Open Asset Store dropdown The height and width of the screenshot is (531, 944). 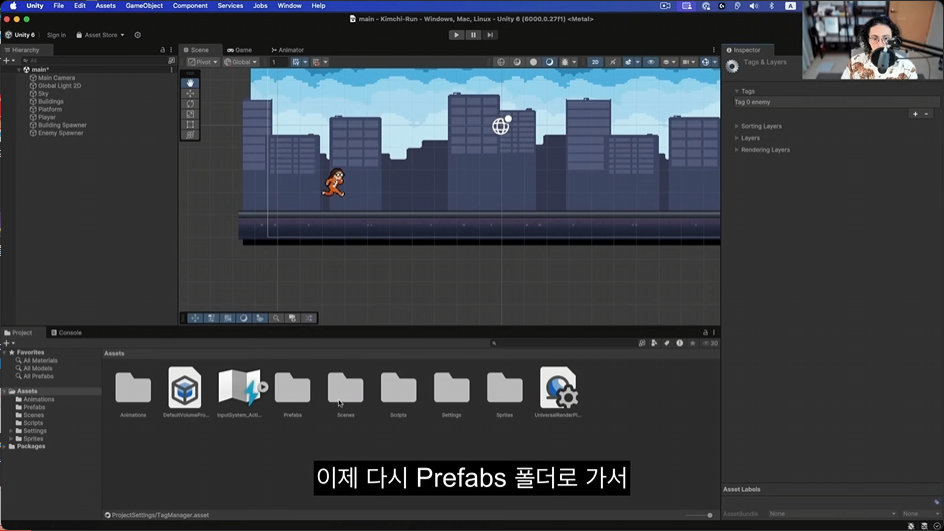100,35
